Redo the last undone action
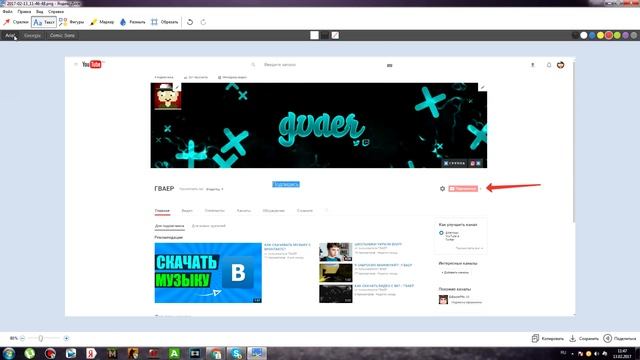Viewport: 640px width, 360px height. (203, 22)
